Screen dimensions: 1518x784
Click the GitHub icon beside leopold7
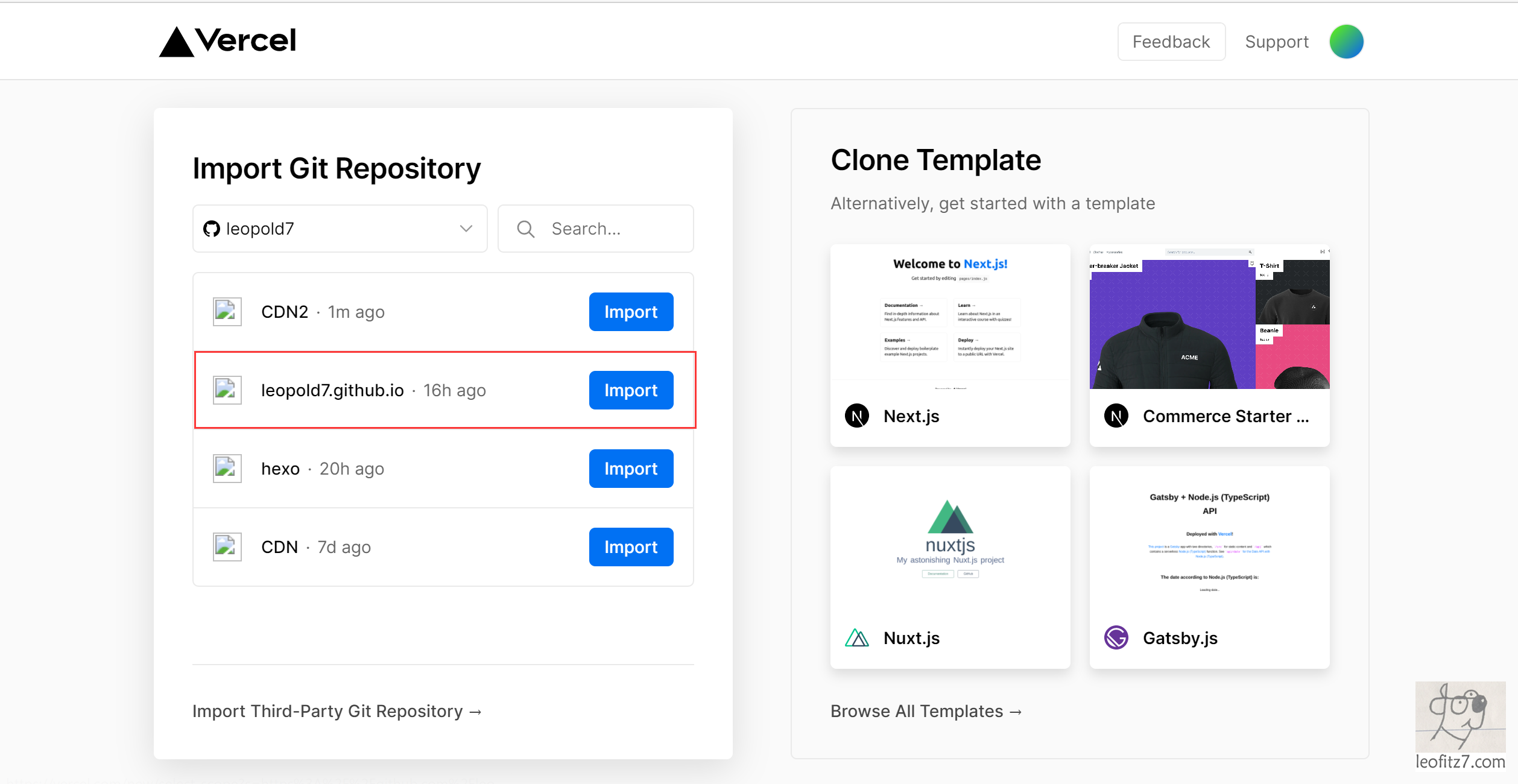212,229
